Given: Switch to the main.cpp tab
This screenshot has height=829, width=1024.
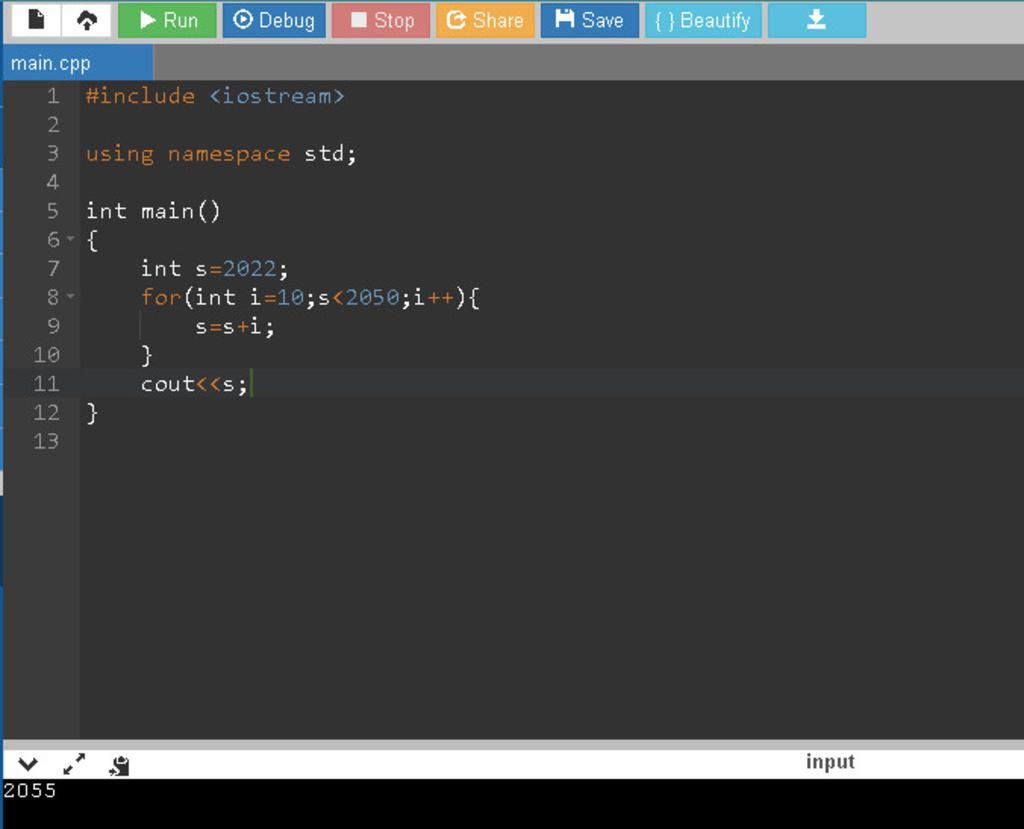Looking at the screenshot, I should coord(78,63).
